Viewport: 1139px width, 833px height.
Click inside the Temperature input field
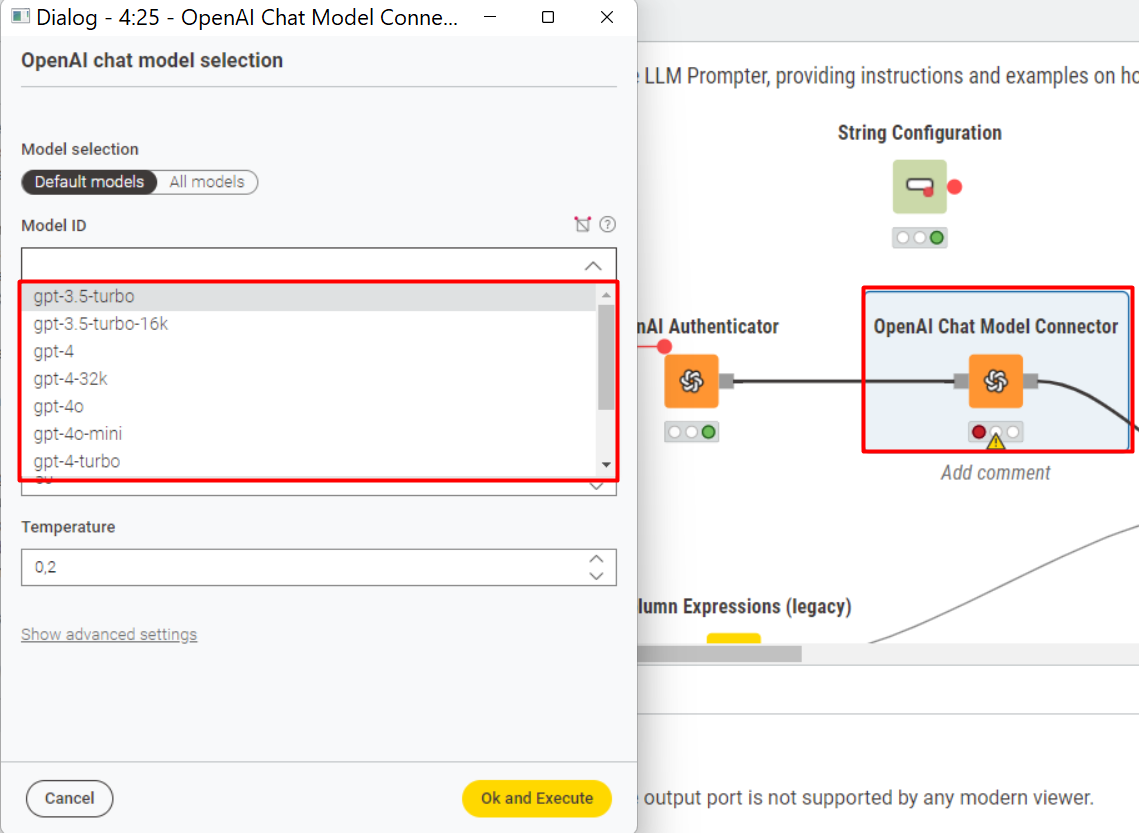click(x=319, y=567)
